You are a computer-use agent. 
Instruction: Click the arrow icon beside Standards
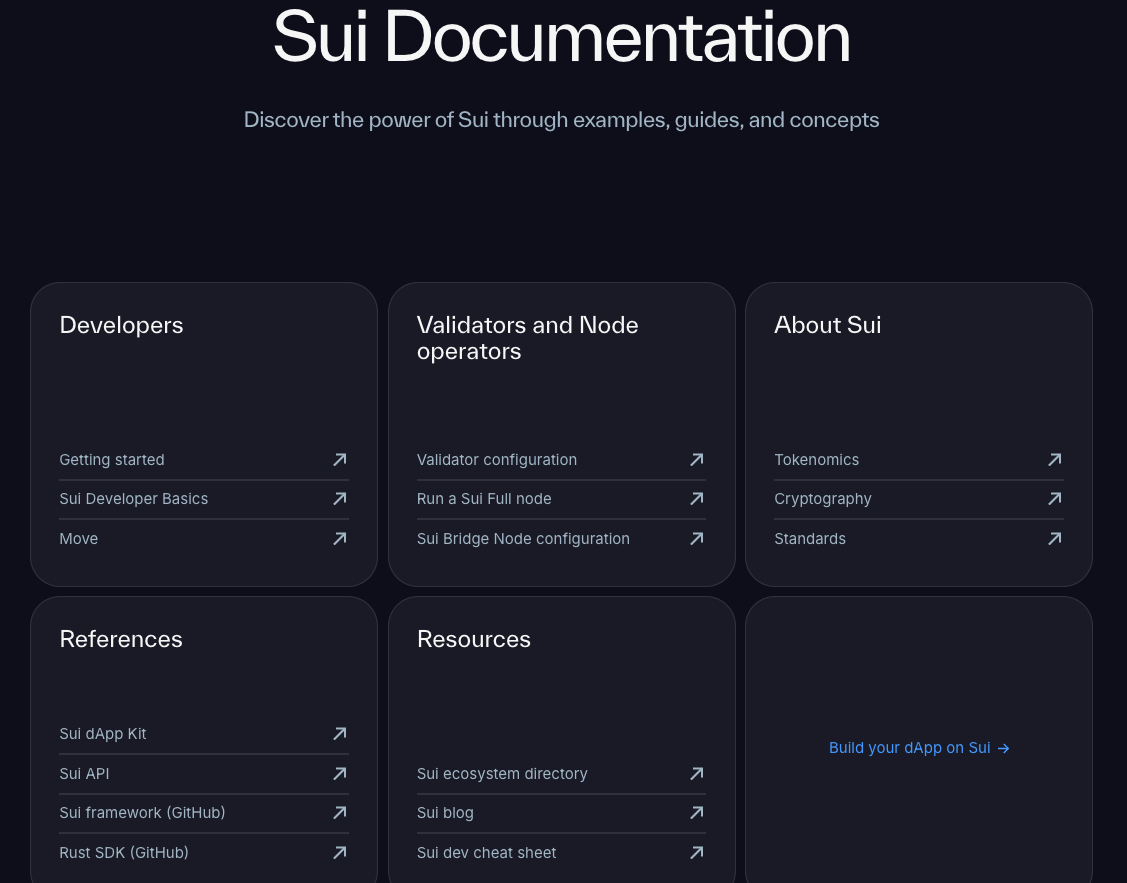click(1054, 539)
